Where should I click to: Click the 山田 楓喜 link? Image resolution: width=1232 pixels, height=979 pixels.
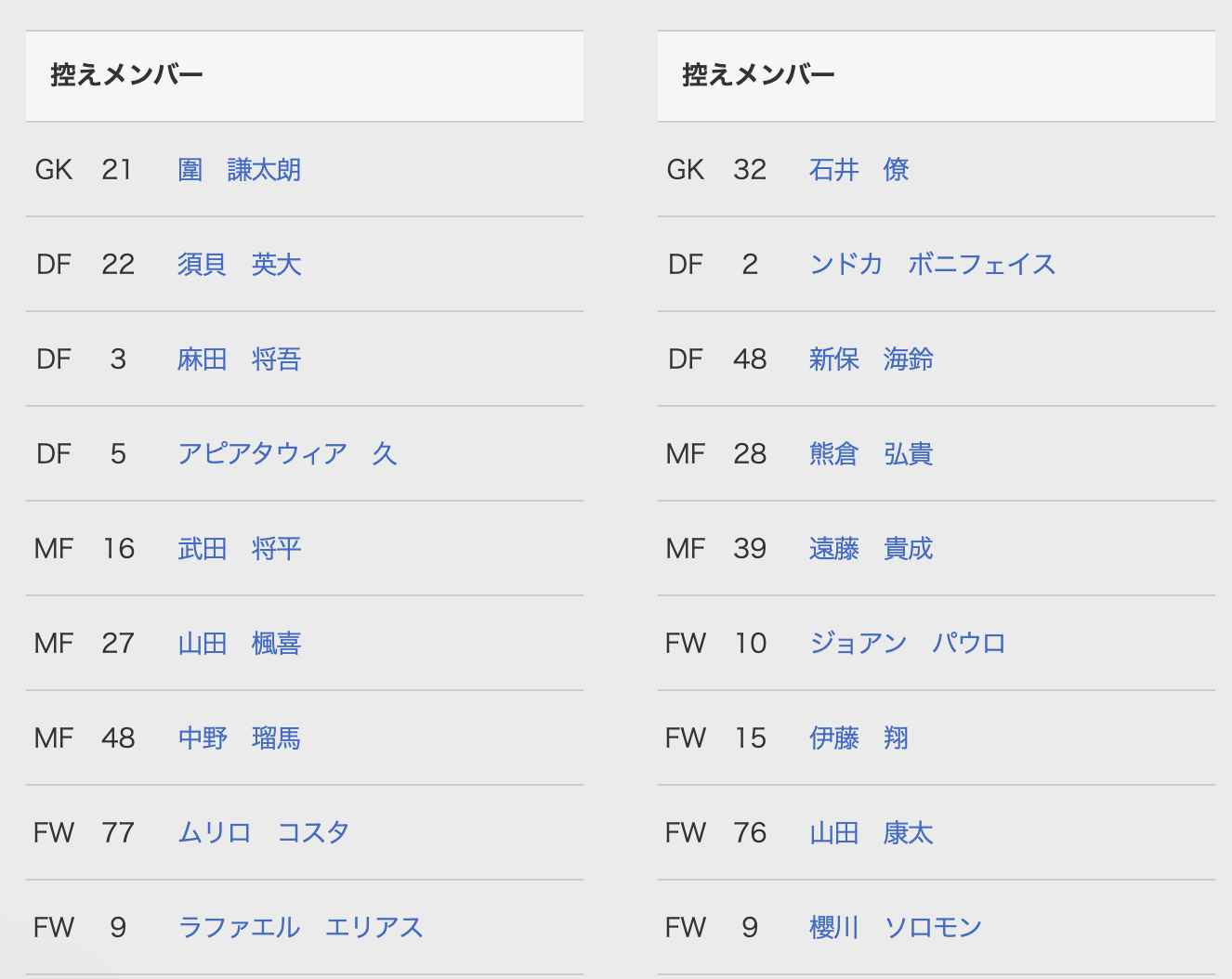coord(240,644)
